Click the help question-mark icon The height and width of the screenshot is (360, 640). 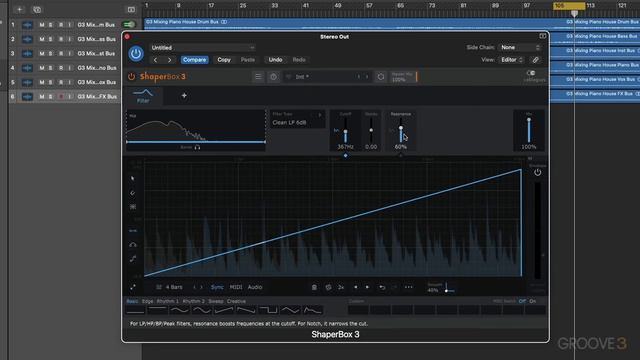[x=273, y=77]
